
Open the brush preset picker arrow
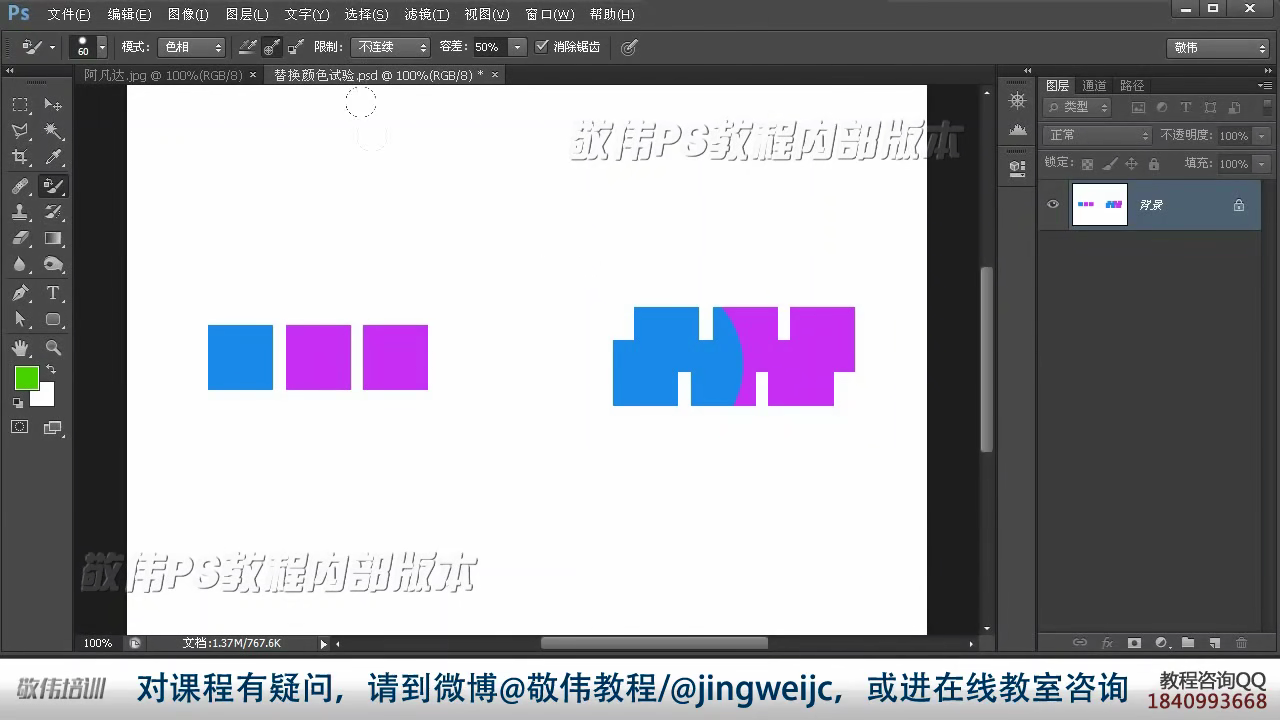click(x=102, y=47)
